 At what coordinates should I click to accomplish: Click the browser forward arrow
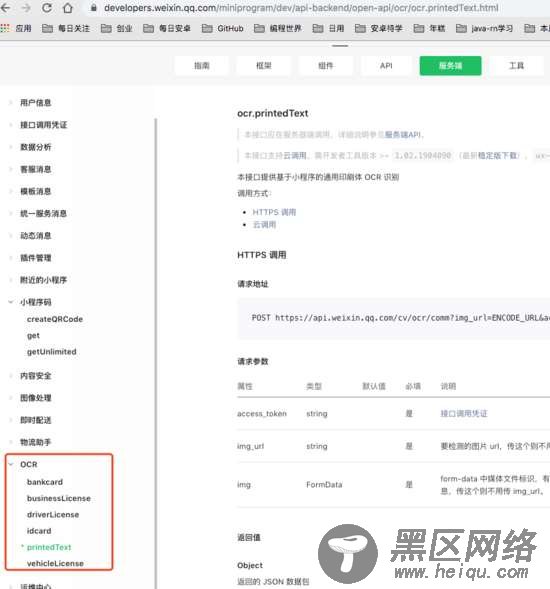26,8
